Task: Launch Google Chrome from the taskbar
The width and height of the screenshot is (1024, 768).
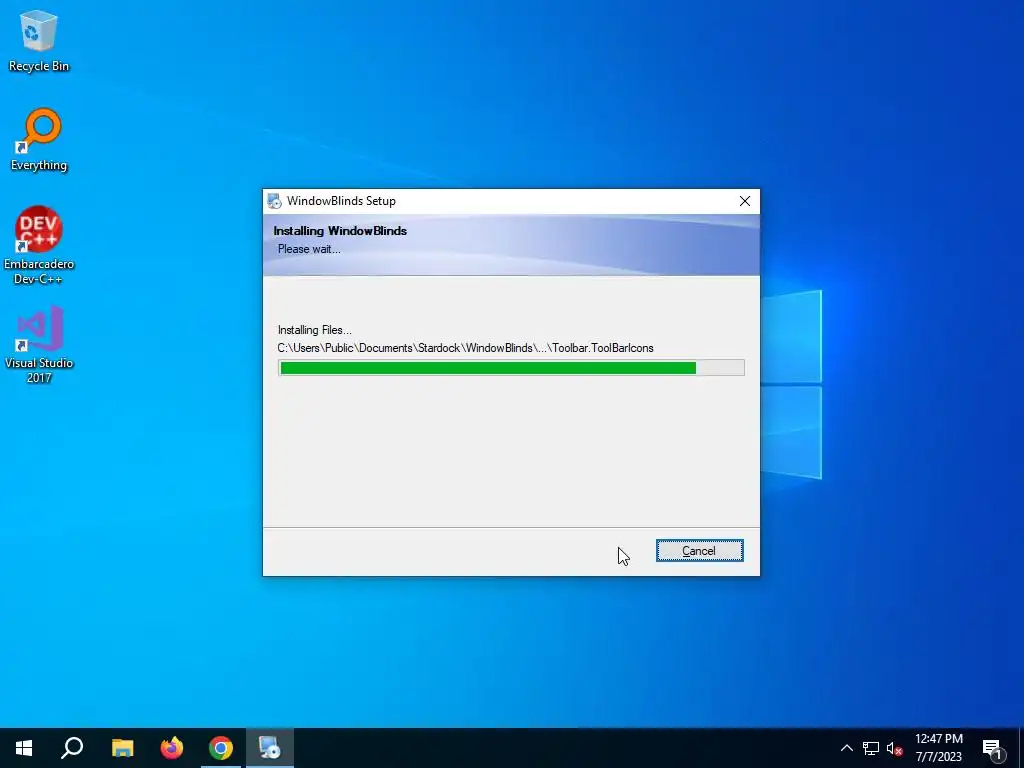Action: pyautogui.click(x=221, y=748)
